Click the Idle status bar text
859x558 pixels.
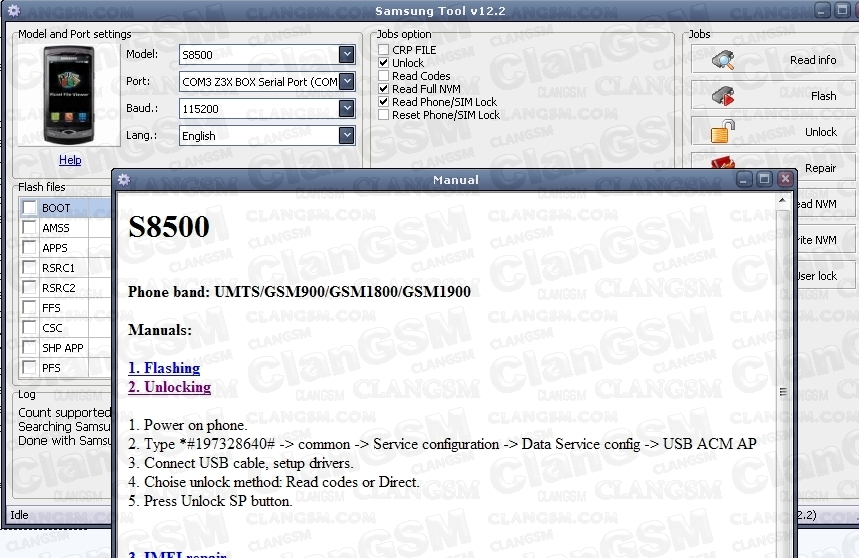(19, 515)
